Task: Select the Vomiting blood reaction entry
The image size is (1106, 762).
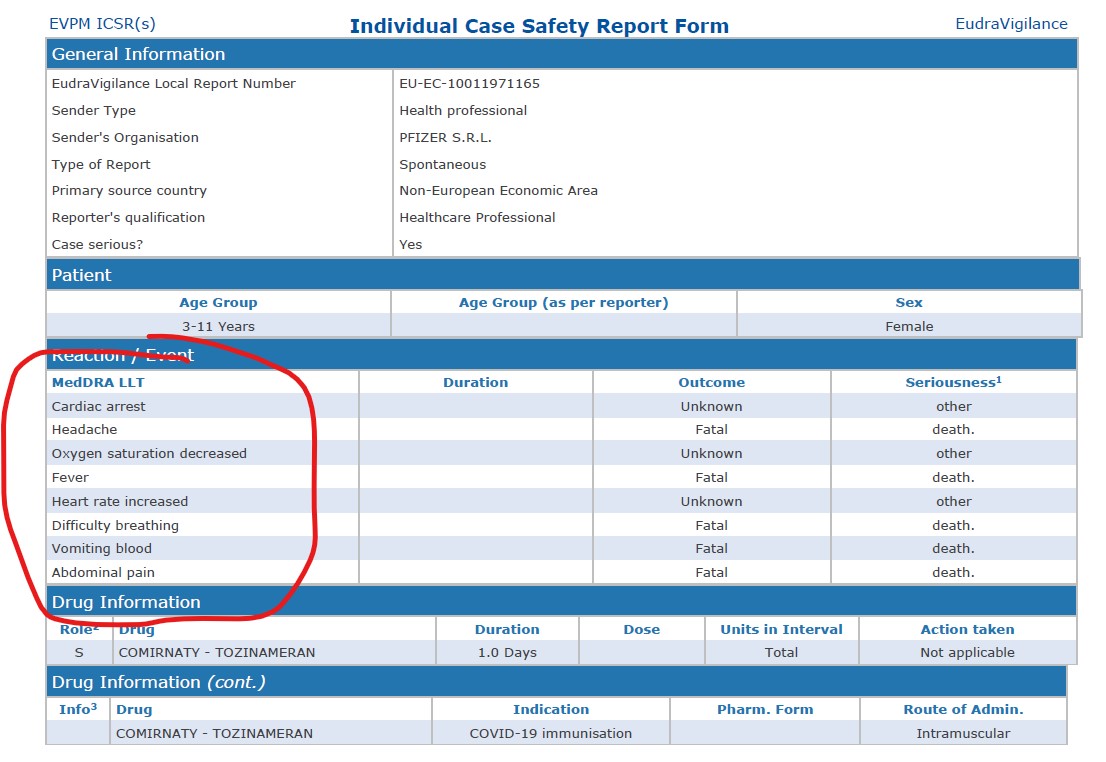Action: point(102,549)
